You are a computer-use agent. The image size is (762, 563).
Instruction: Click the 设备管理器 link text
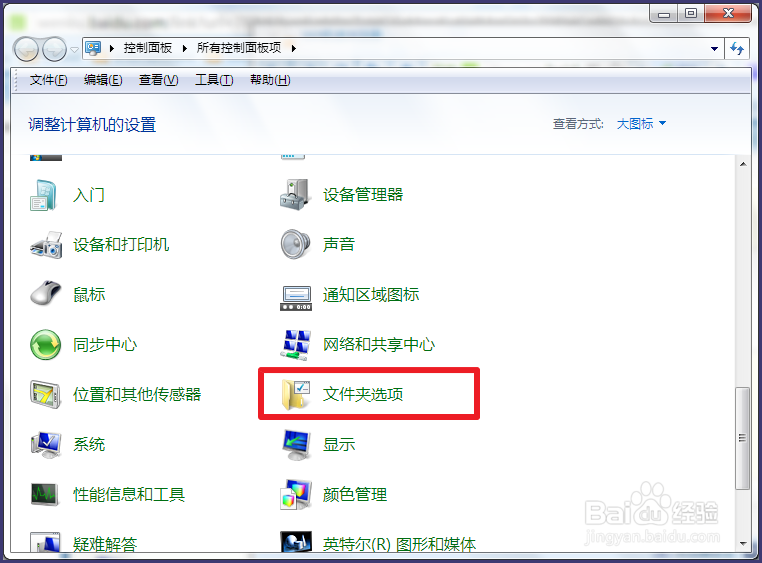(363, 195)
